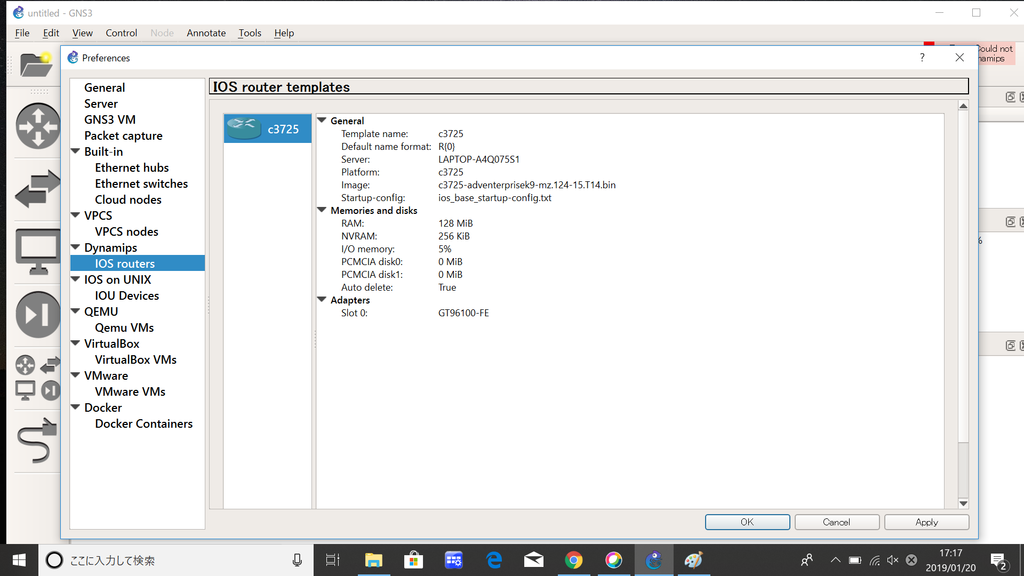Collapse the VMware tree section
Screen dimensions: 1024x576
[x=76, y=376]
